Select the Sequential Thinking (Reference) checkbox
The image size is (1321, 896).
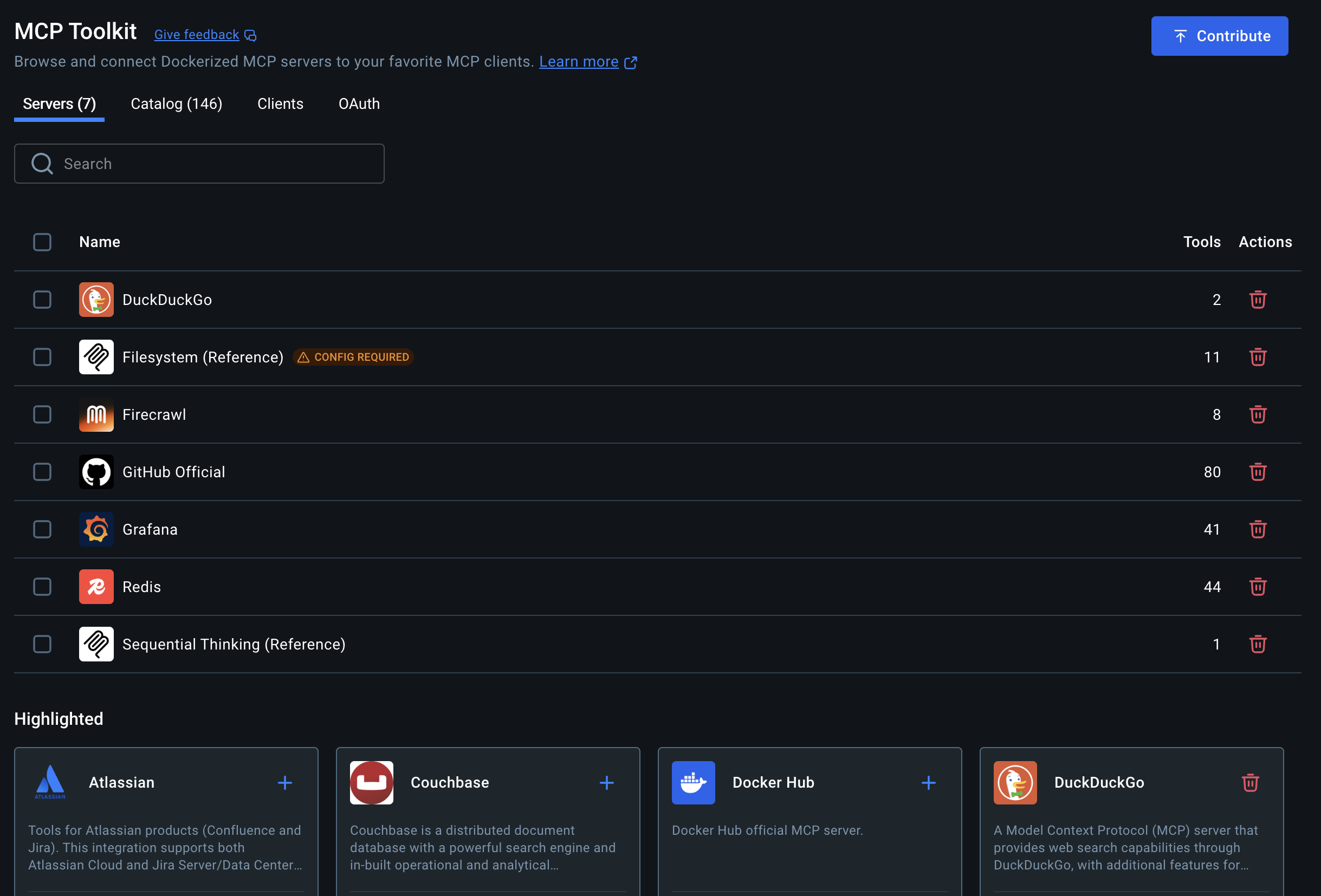point(42,644)
